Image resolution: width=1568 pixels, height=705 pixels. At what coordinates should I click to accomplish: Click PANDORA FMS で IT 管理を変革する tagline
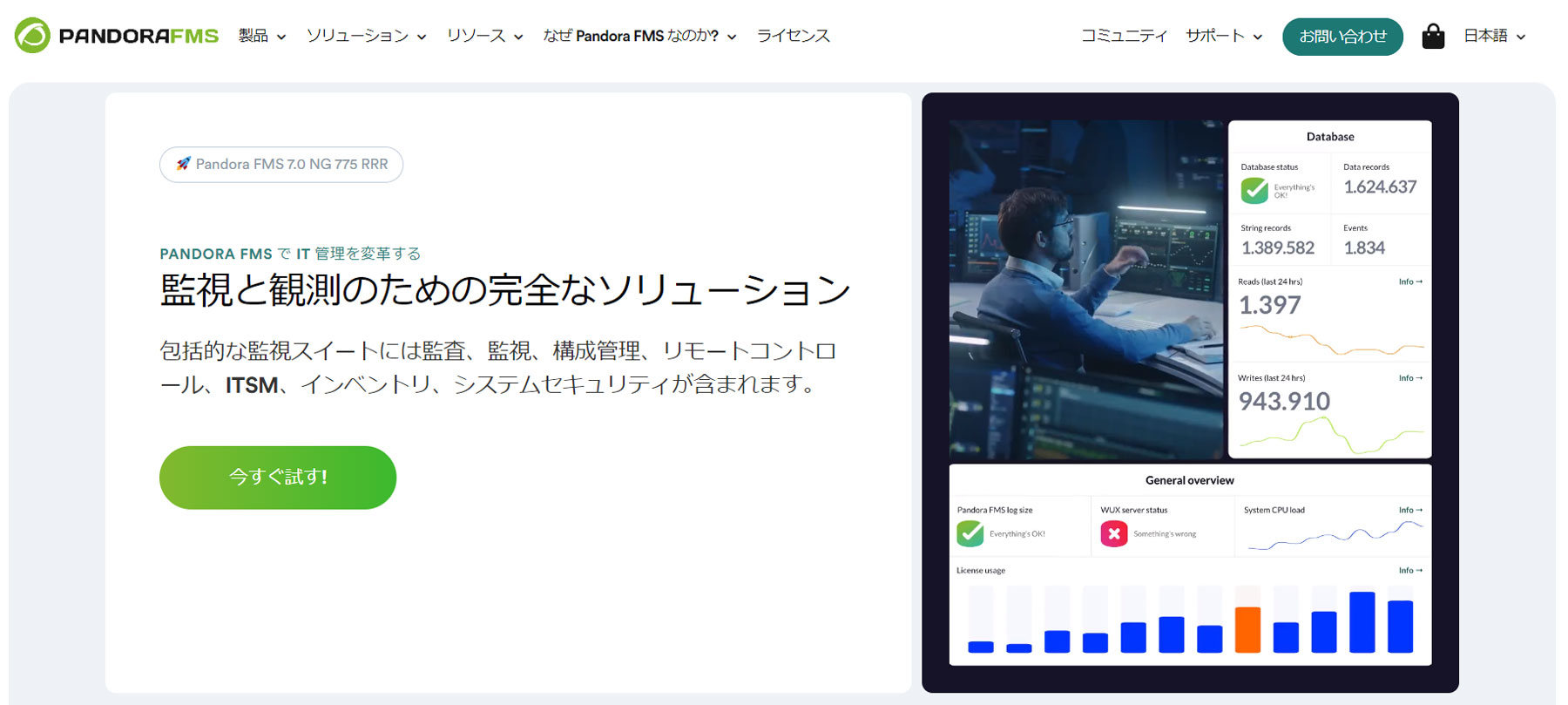290,254
